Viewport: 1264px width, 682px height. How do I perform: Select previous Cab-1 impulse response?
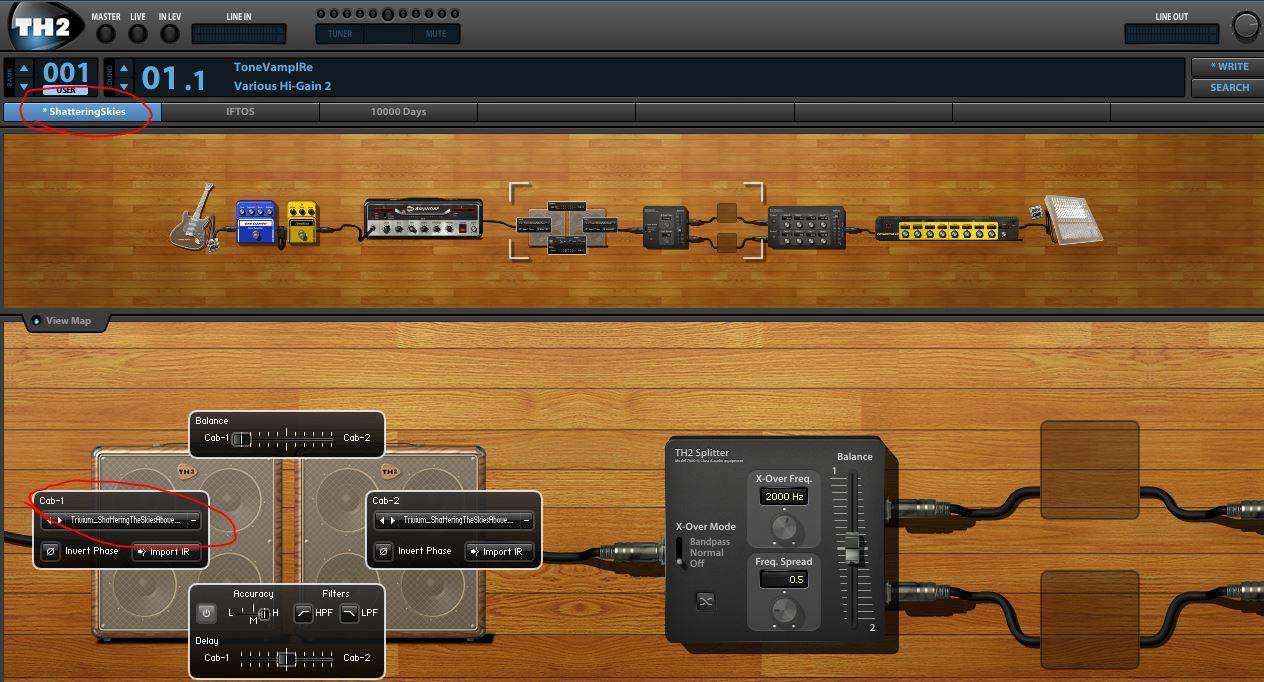point(48,520)
